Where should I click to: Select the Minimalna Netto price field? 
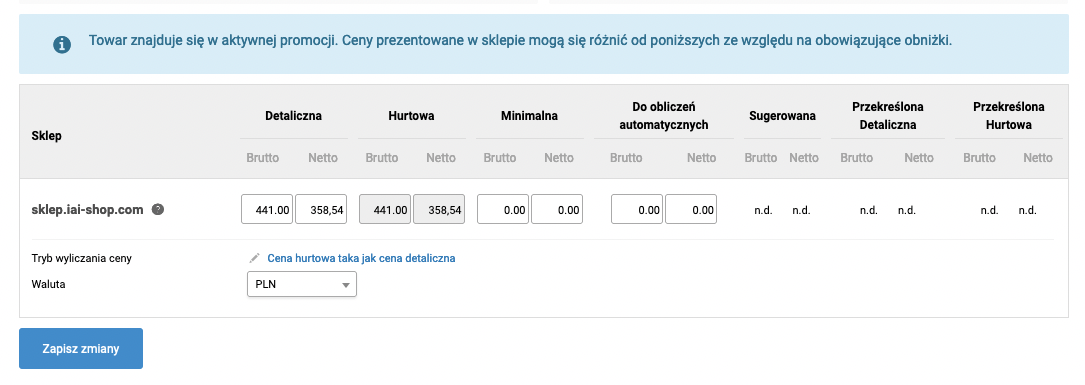557,209
